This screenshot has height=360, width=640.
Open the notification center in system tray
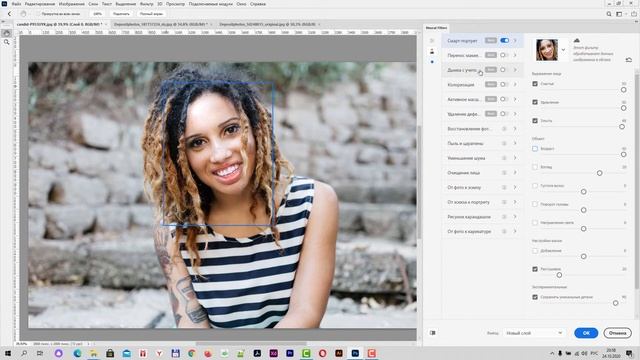click(x=630, y=353)
